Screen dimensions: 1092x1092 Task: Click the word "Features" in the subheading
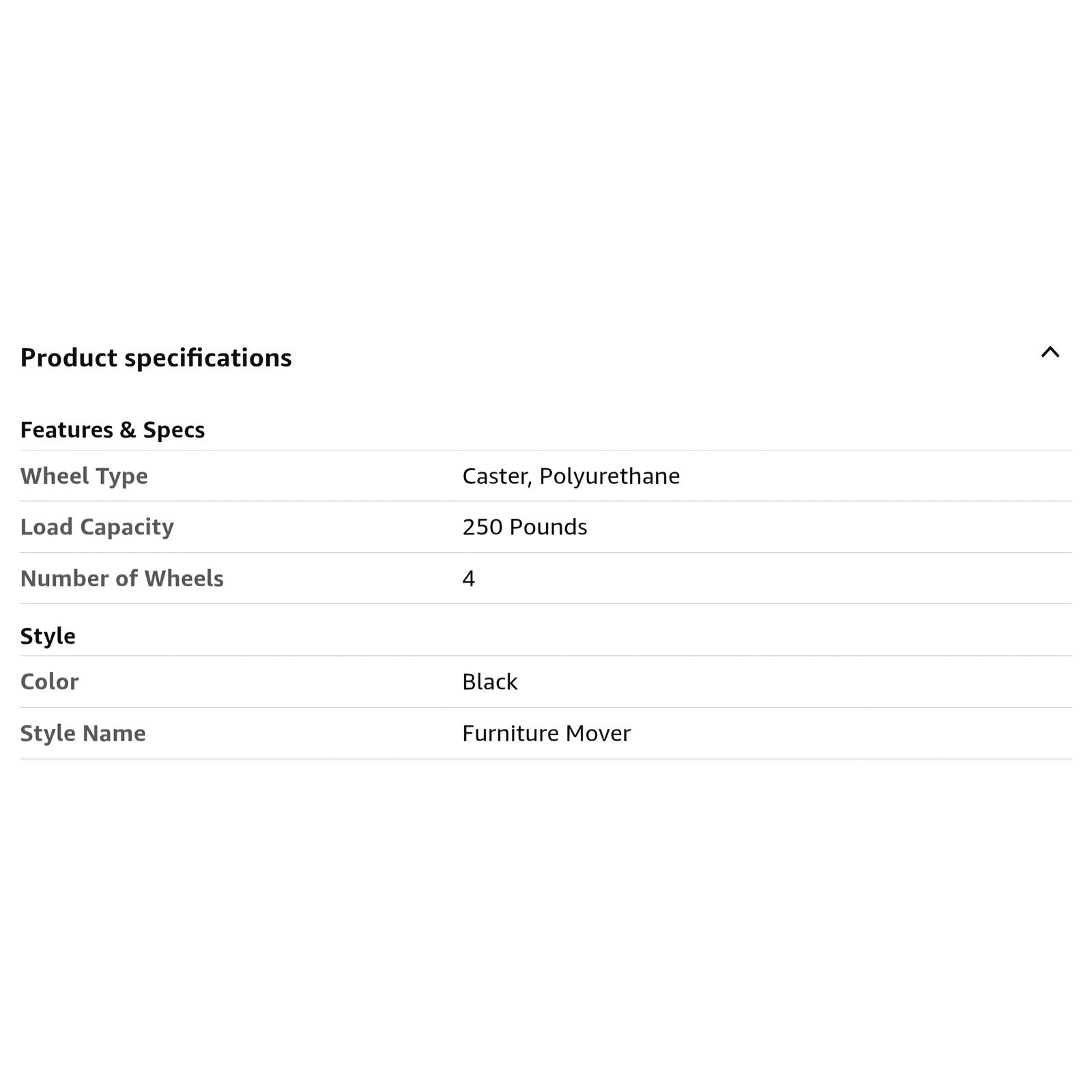pyautogui.click(x=67, y=430)
